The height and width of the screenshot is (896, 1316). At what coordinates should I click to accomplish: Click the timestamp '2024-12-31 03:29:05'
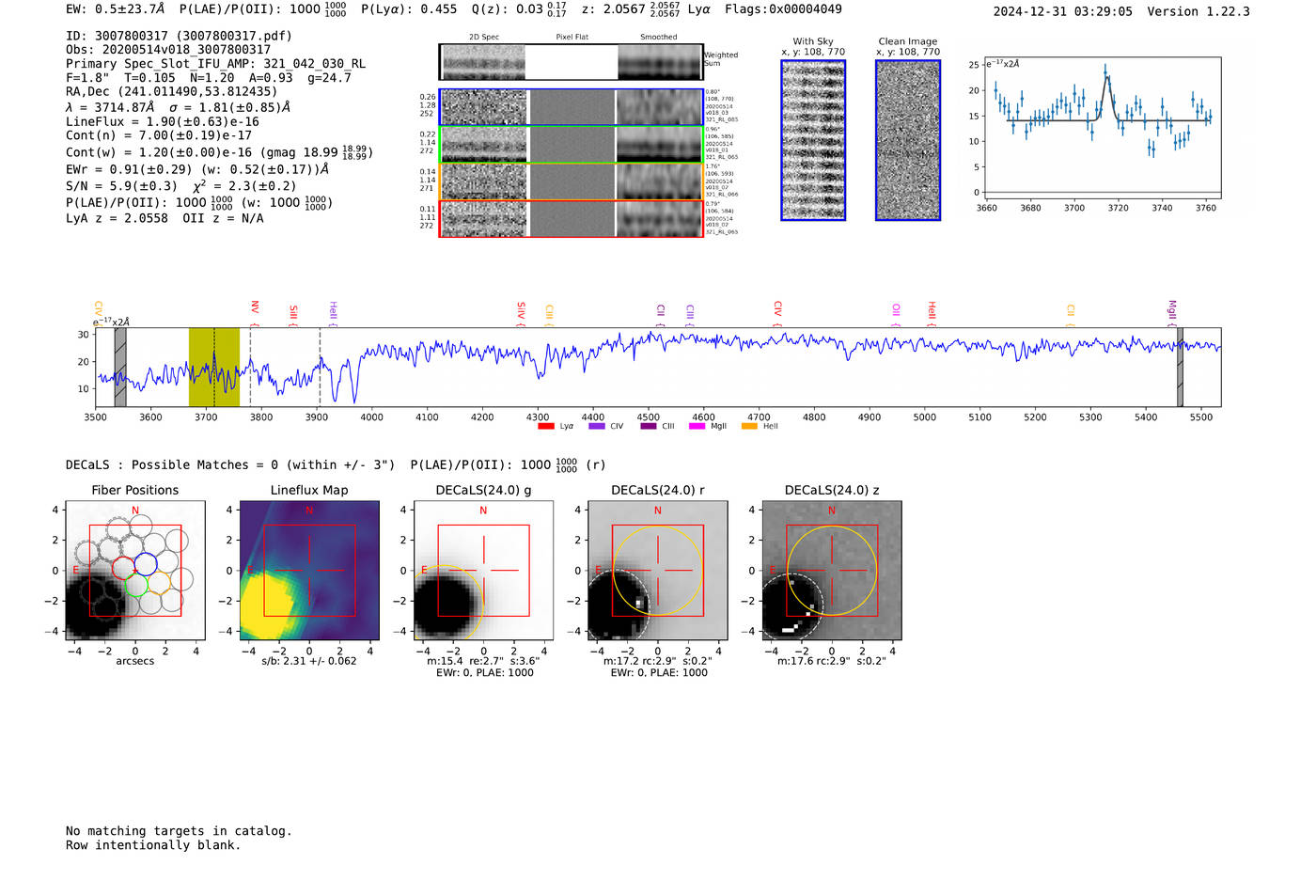1062,11
